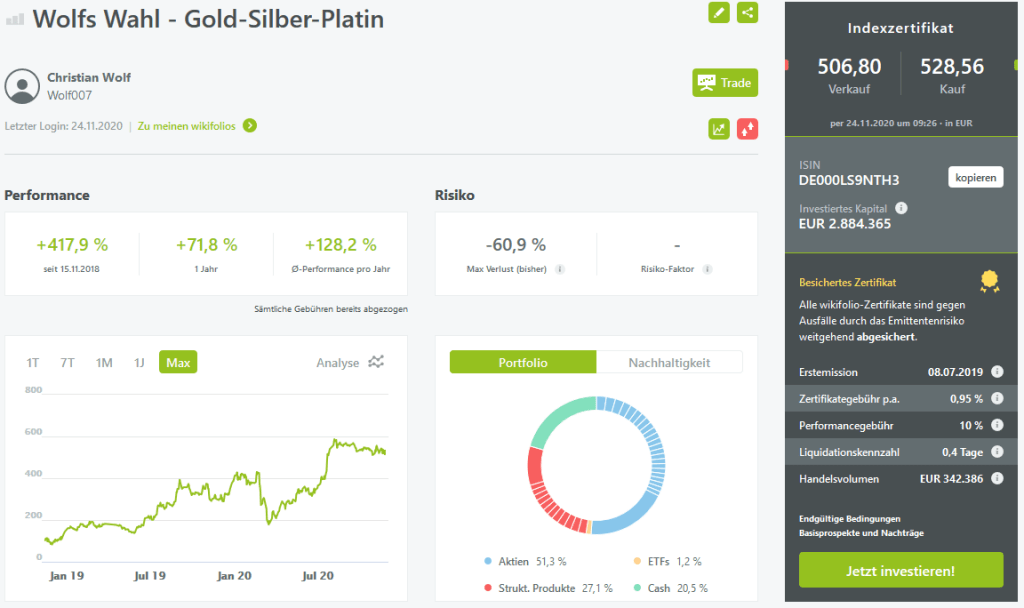
Task: Select the Max chart time range
Action: pos(178,362)
